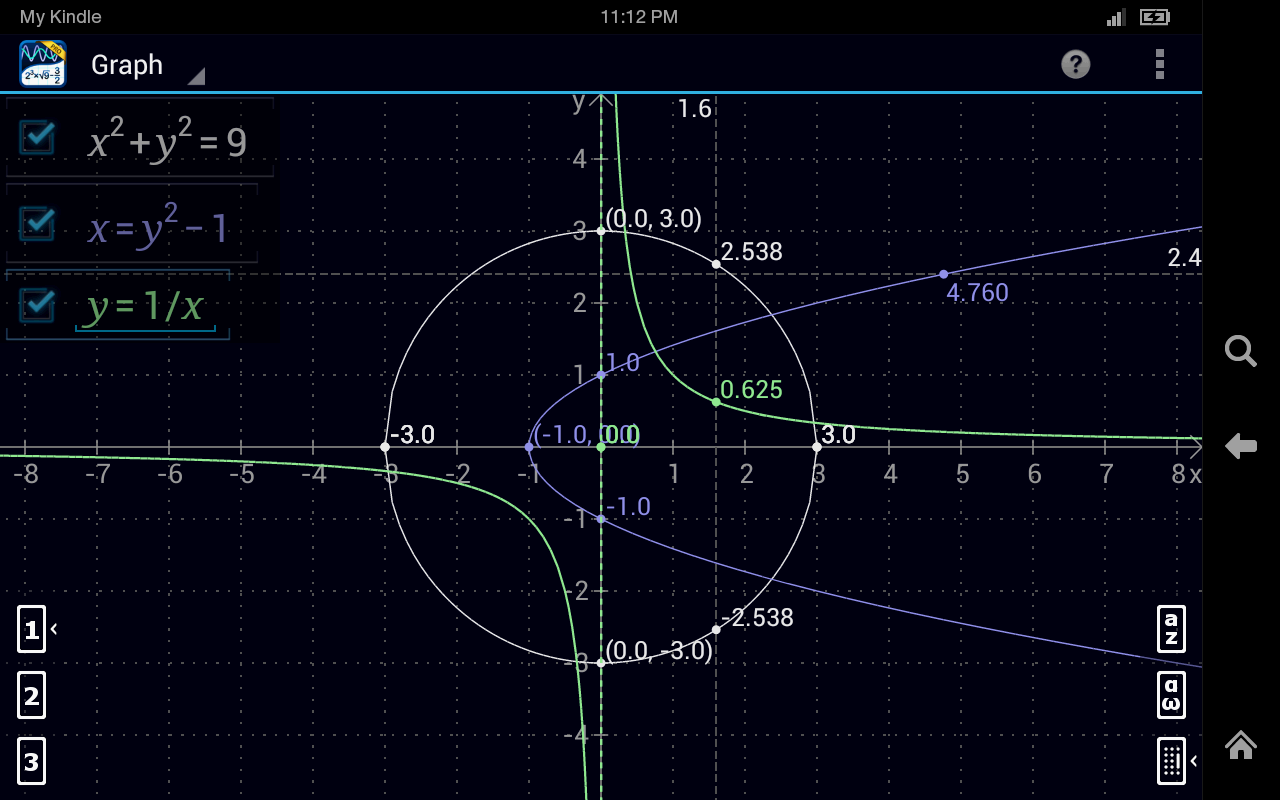Switch to the Greek letters keyboard

[1171, 695]
